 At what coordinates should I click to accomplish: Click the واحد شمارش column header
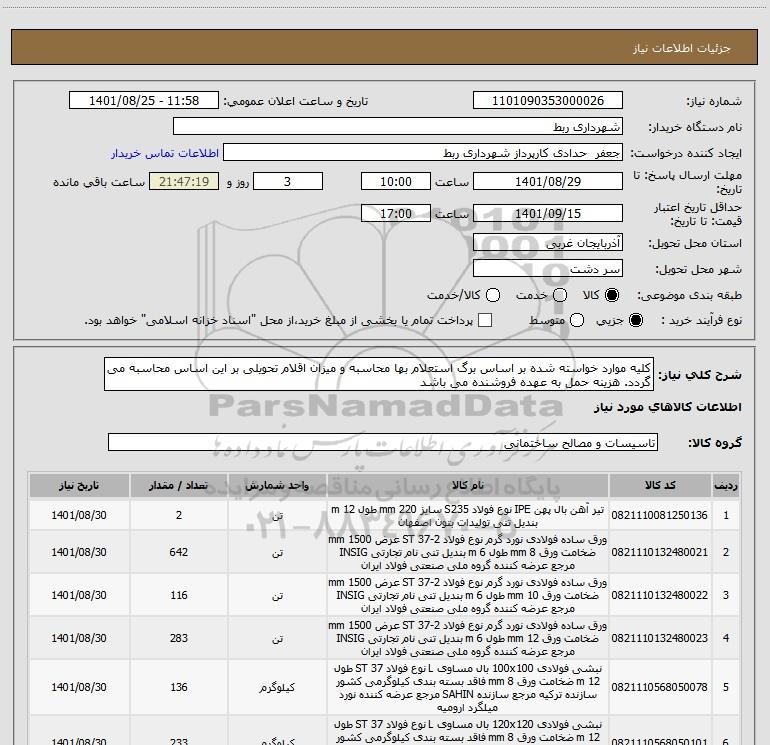(x=277, y=486)
